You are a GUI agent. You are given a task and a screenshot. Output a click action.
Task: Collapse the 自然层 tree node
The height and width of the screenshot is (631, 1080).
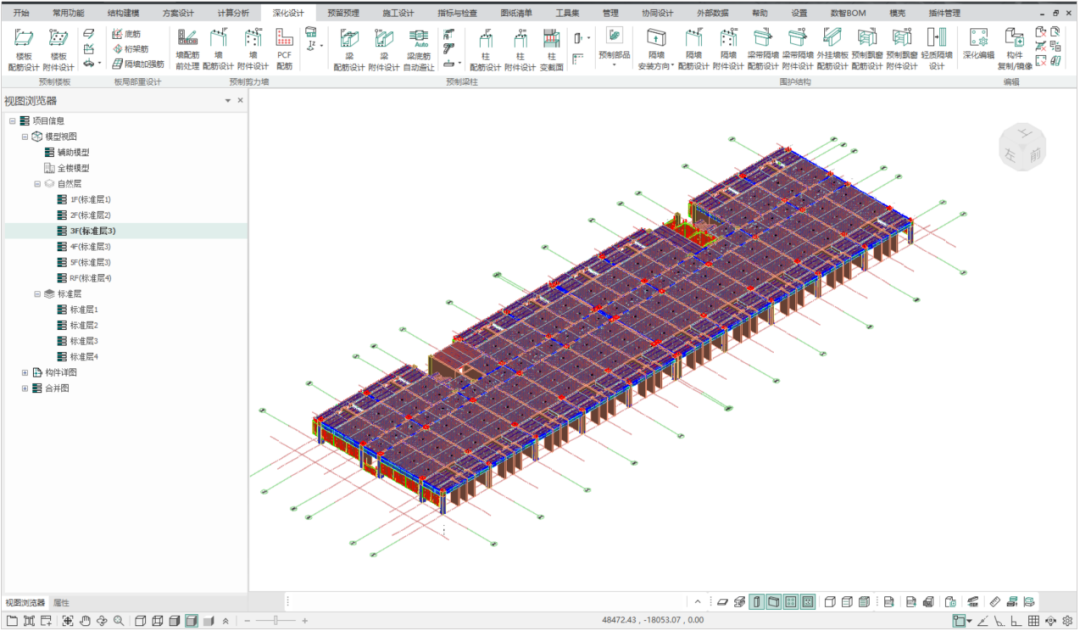pos(37,184)
